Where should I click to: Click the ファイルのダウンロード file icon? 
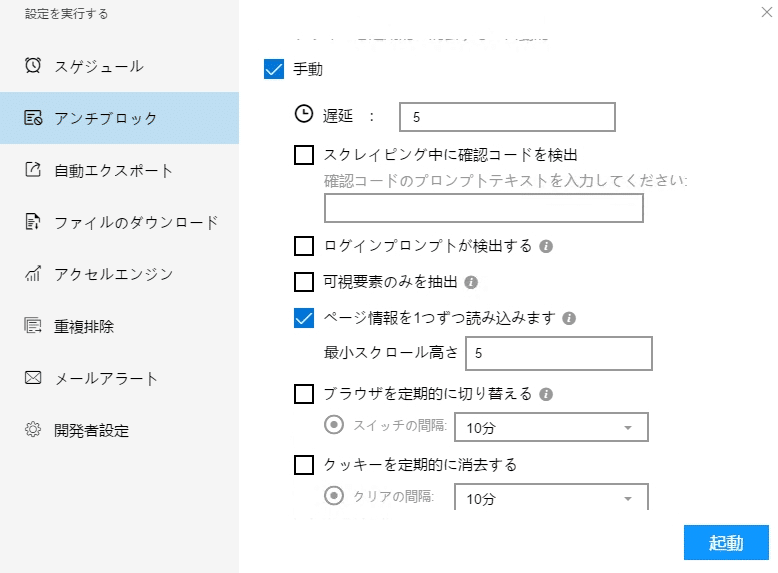pyautogui.click(x=33, y=222)
